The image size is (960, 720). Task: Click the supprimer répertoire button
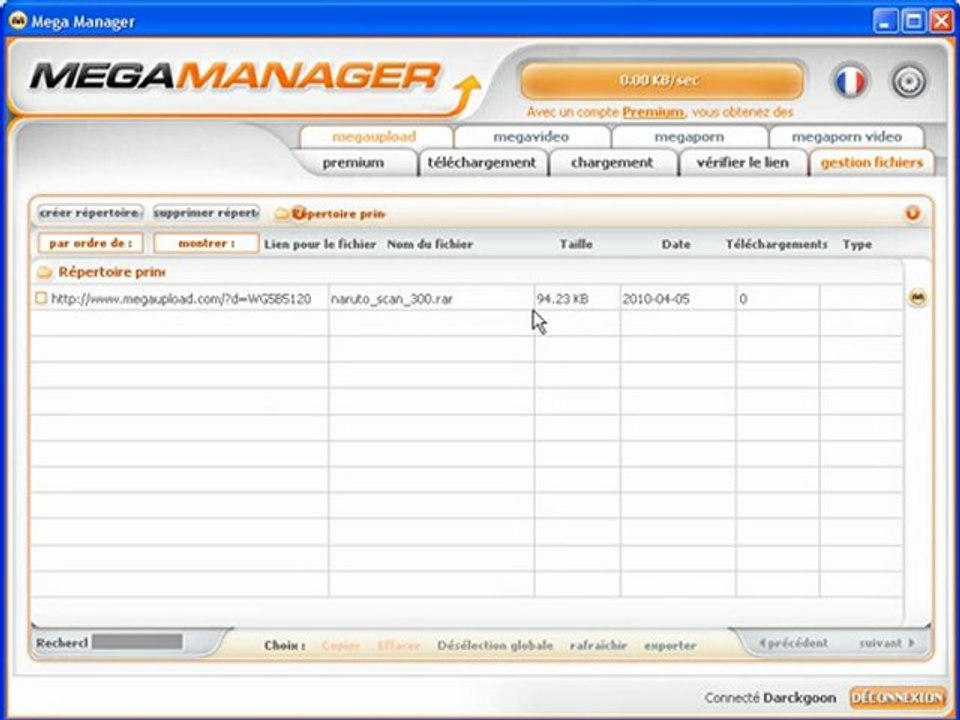(206, 213)
